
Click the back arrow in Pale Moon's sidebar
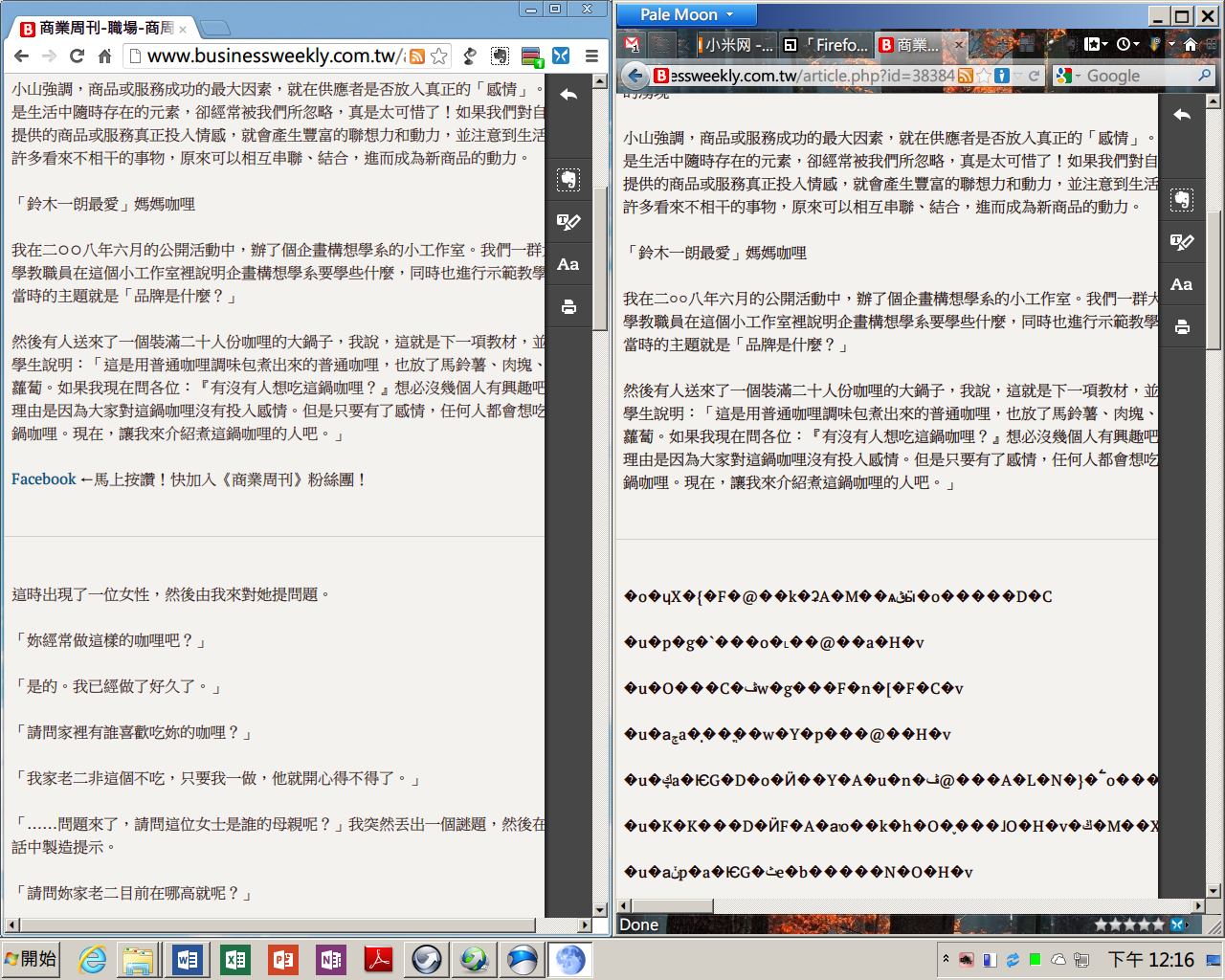tap(1182, 115)
